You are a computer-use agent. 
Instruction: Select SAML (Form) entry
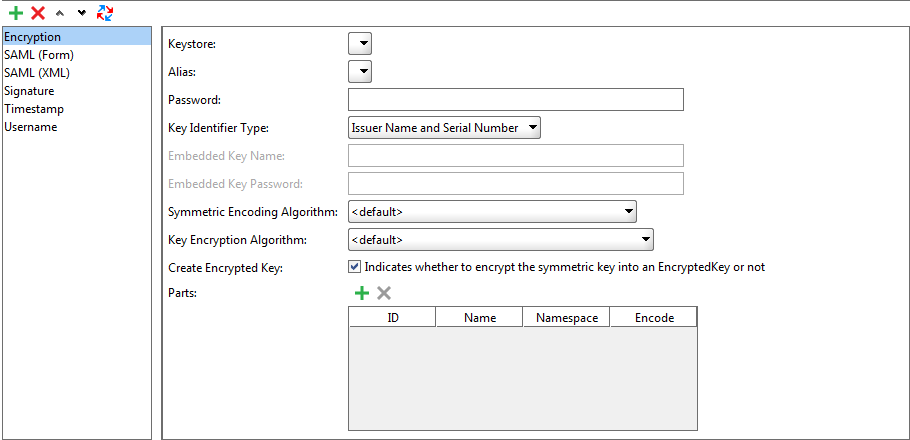click(77, 55)
